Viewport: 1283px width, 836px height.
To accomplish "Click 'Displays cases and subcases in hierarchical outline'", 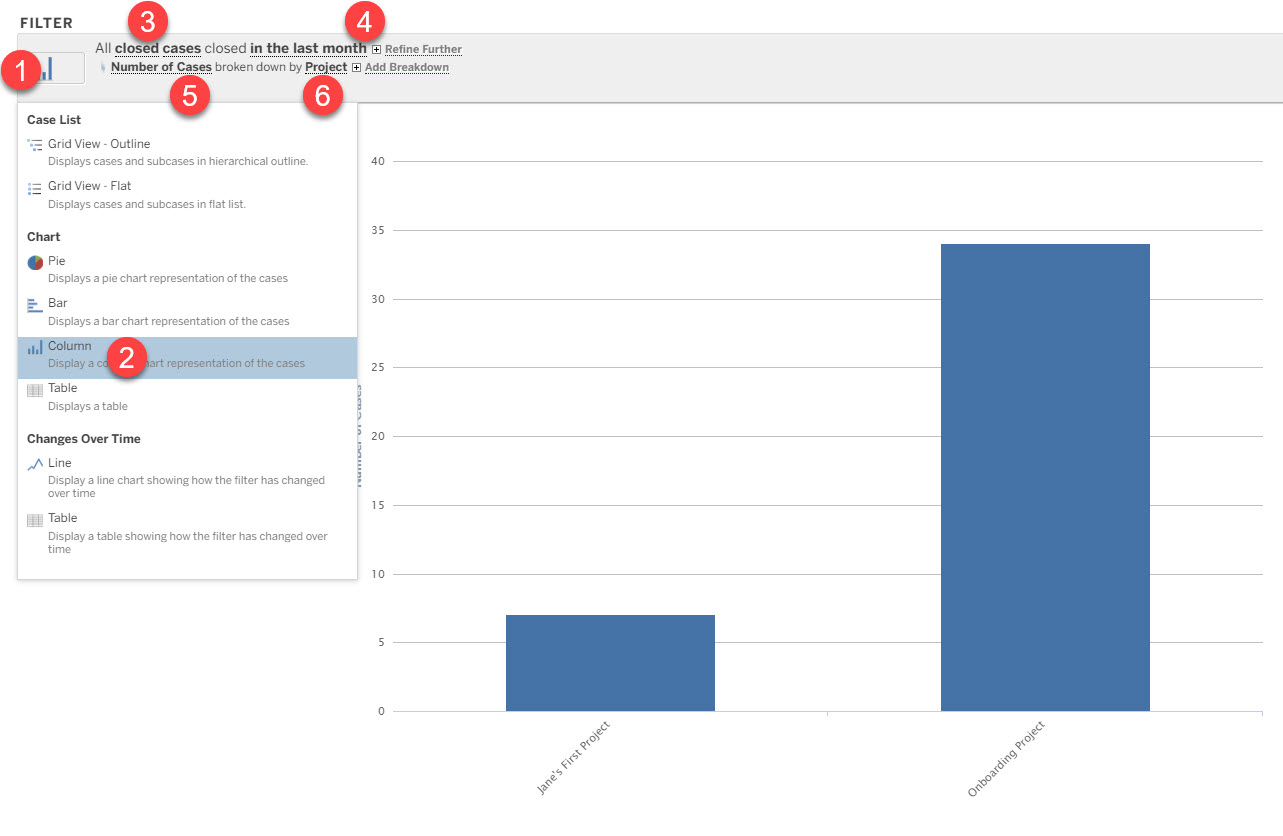I will (x=178, y=161).
